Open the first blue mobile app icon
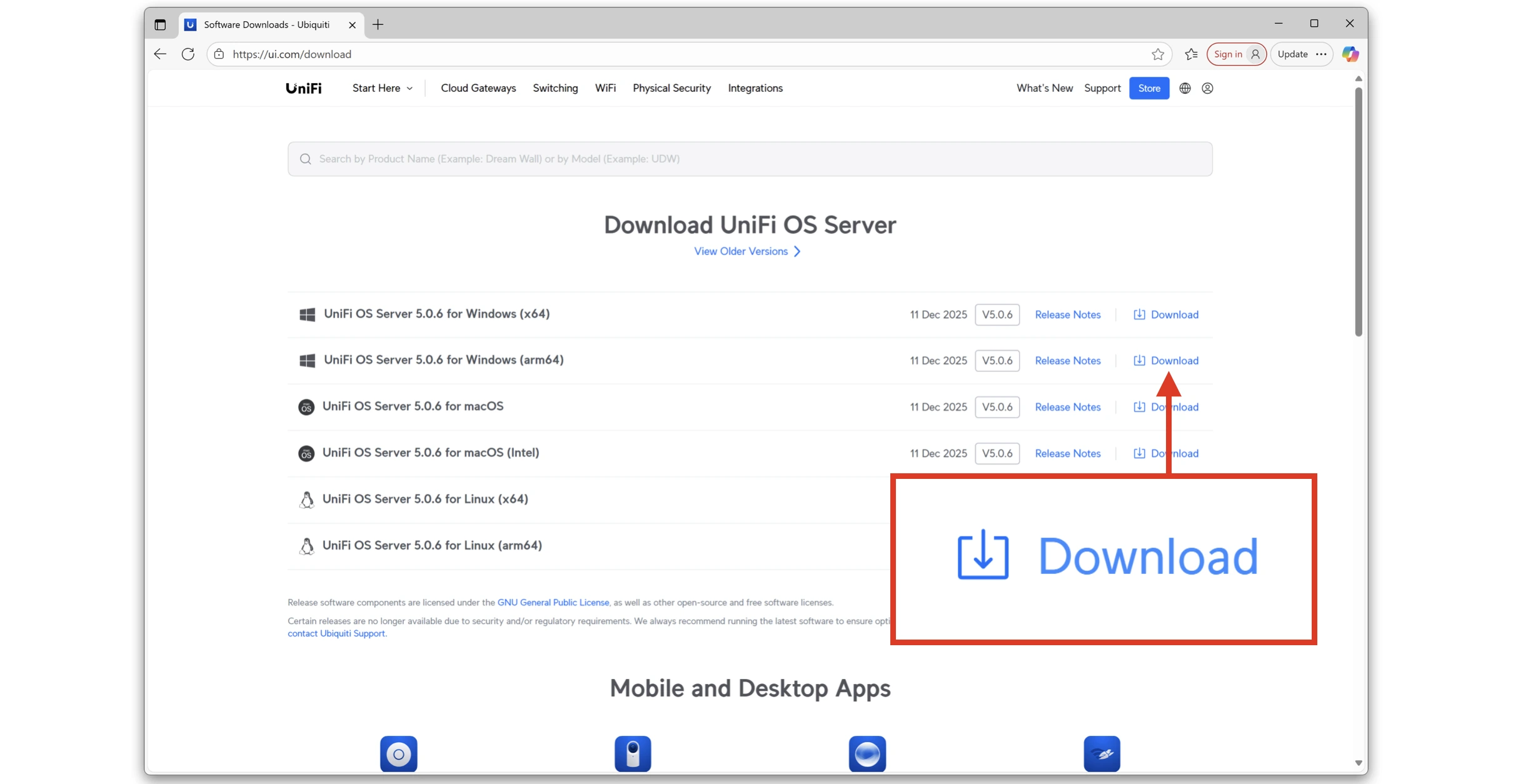The width and height of the screenshot is (1513, 784). coord(398,753)
